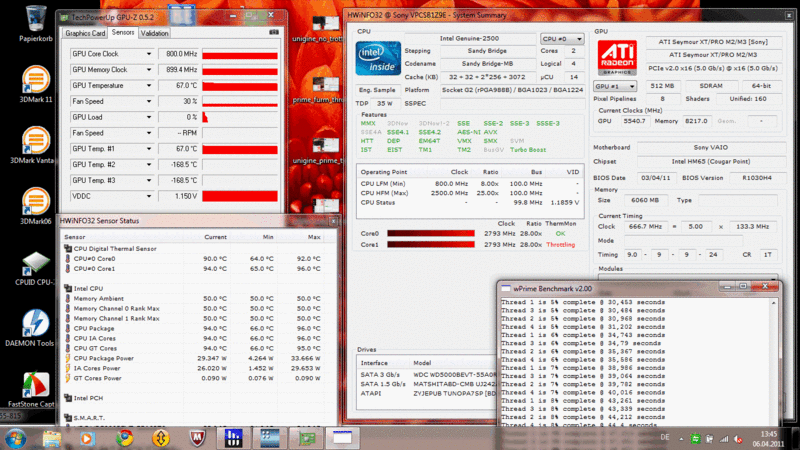This screenshot has height=450, width=800.
Task: Open the VDDC sensor dropdown
Action: coord(149,196)
